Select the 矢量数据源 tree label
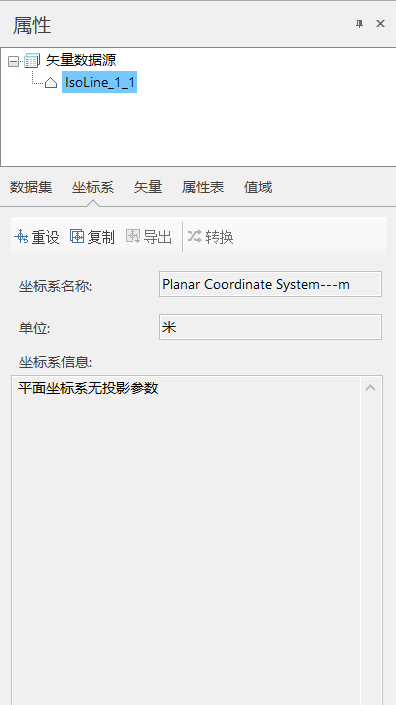The height and width of the screenshot is (705, 396). 81,60
